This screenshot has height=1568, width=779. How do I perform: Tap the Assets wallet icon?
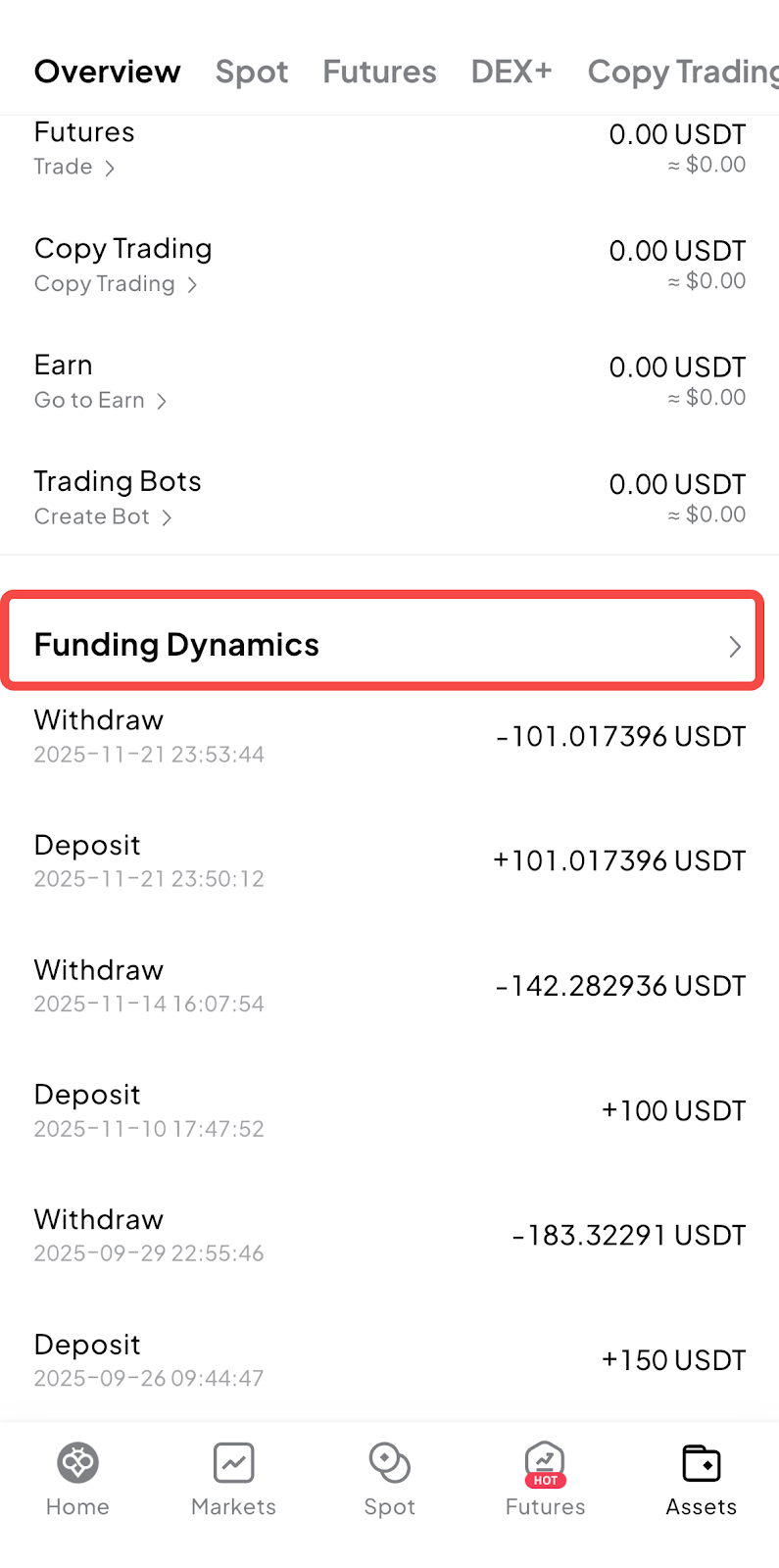click(x=701, y=1463)
